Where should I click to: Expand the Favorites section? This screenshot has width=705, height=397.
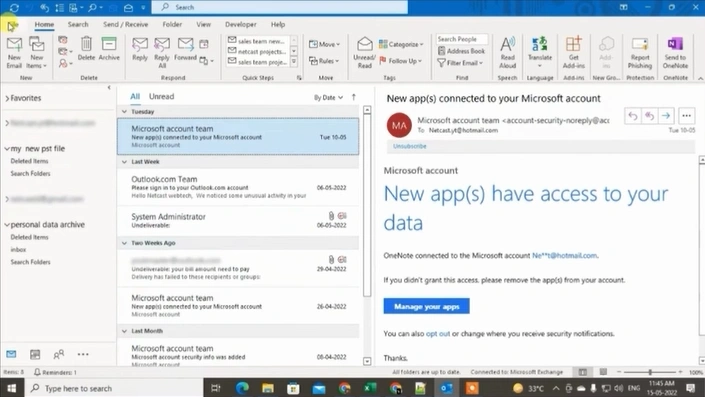coord(7,98)
